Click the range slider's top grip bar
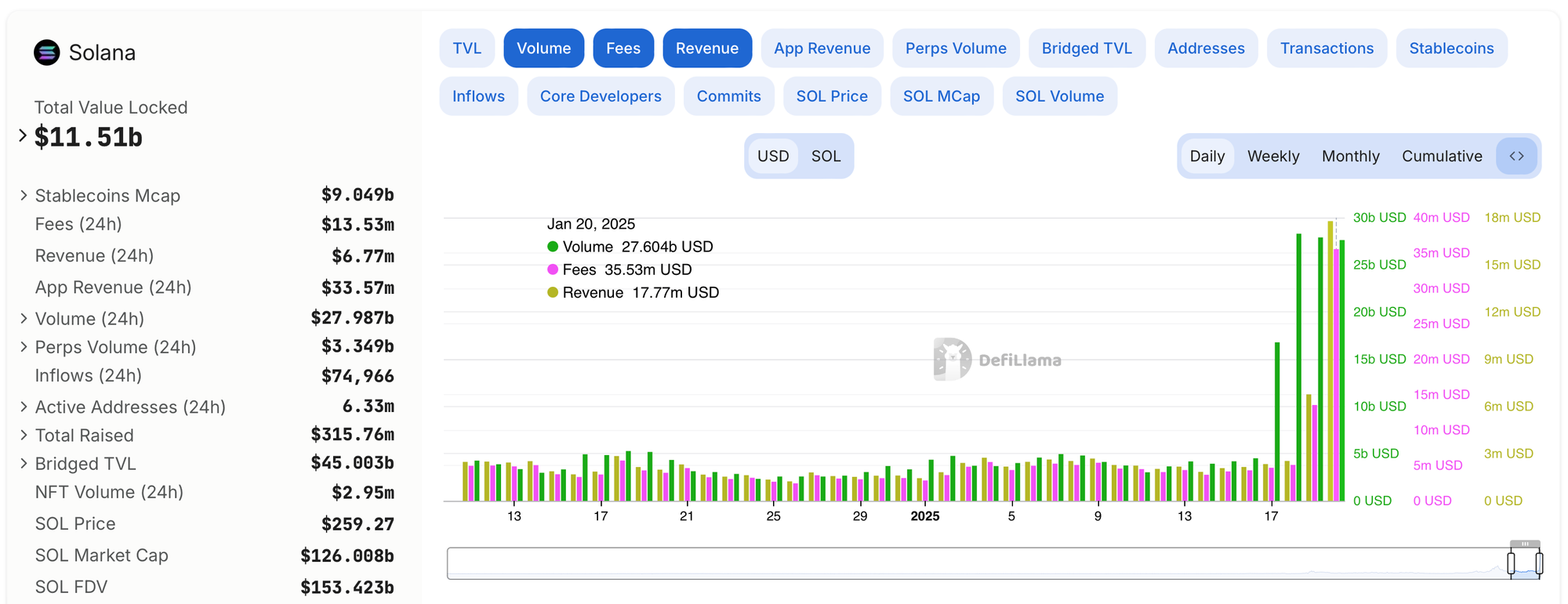 click(1525, 544)
